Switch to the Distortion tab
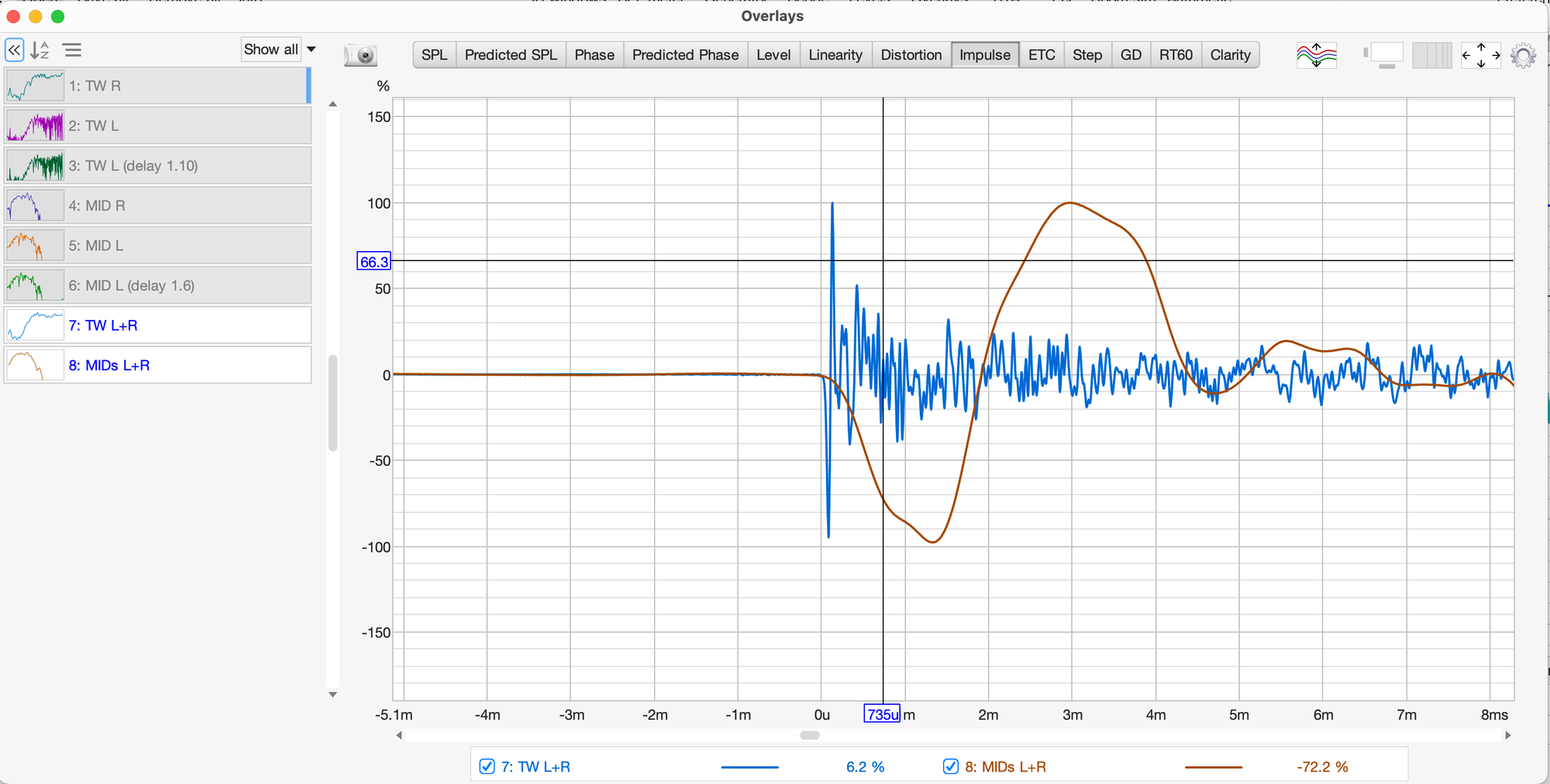 (911, 55)
